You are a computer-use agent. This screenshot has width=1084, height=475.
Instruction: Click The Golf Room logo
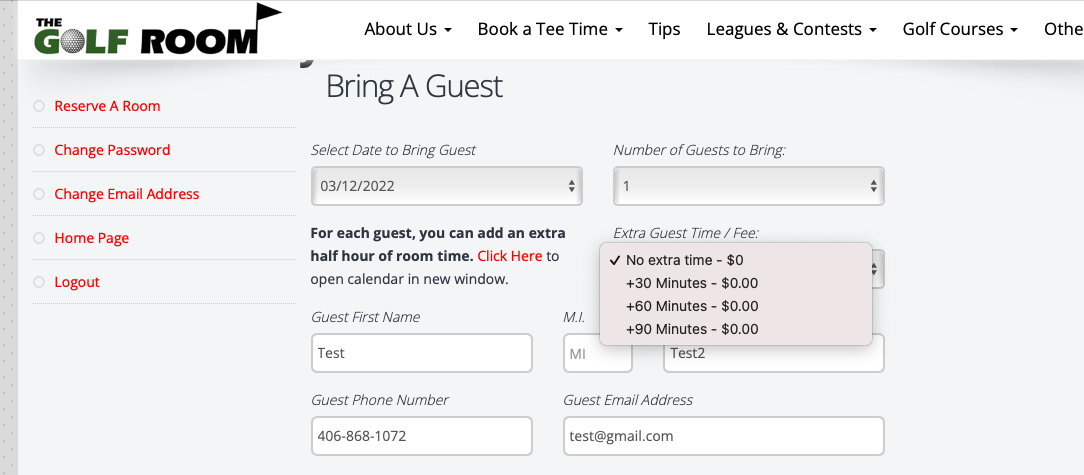[x=158, y=29]
